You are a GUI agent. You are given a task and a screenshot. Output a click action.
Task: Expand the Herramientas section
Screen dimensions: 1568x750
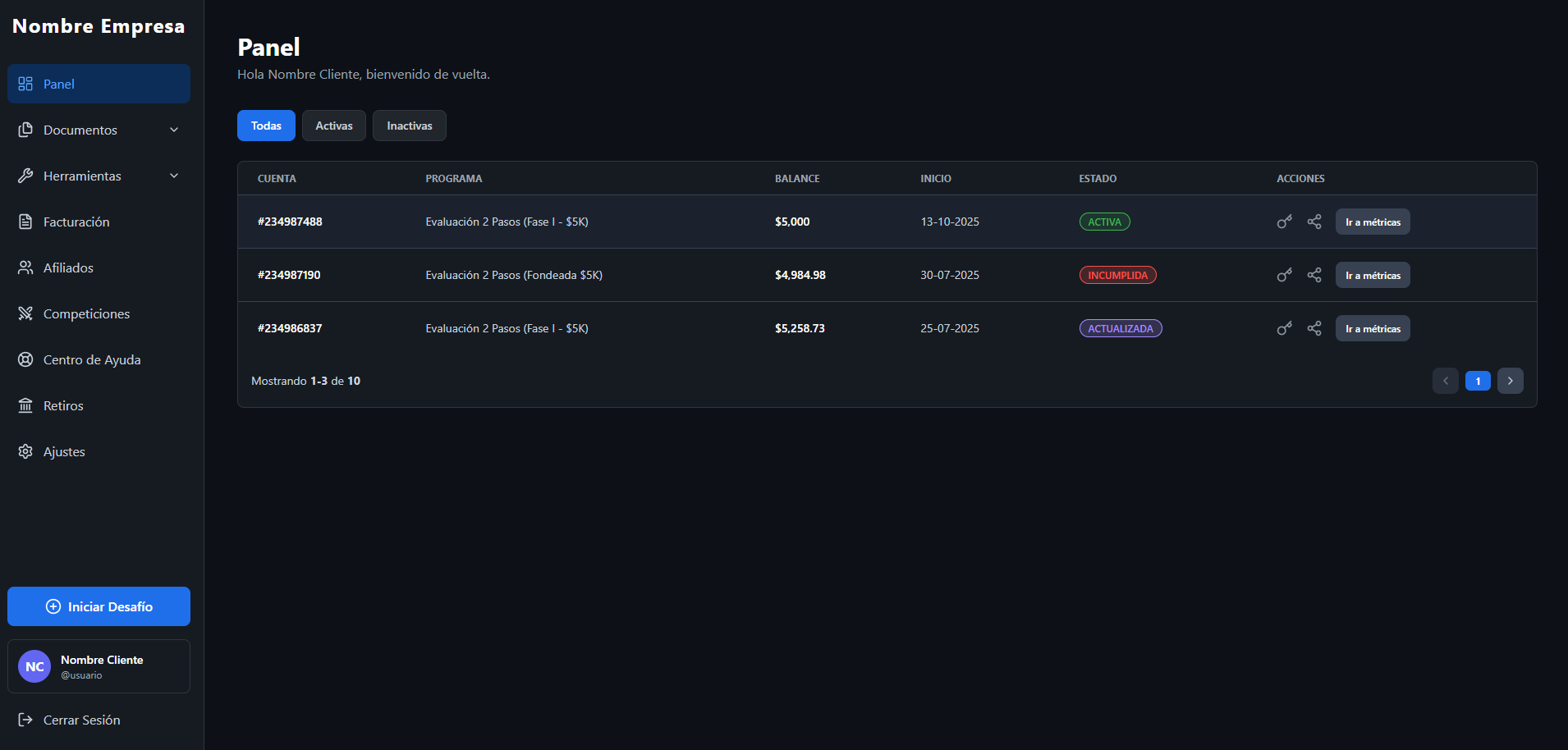pos(98,175)
